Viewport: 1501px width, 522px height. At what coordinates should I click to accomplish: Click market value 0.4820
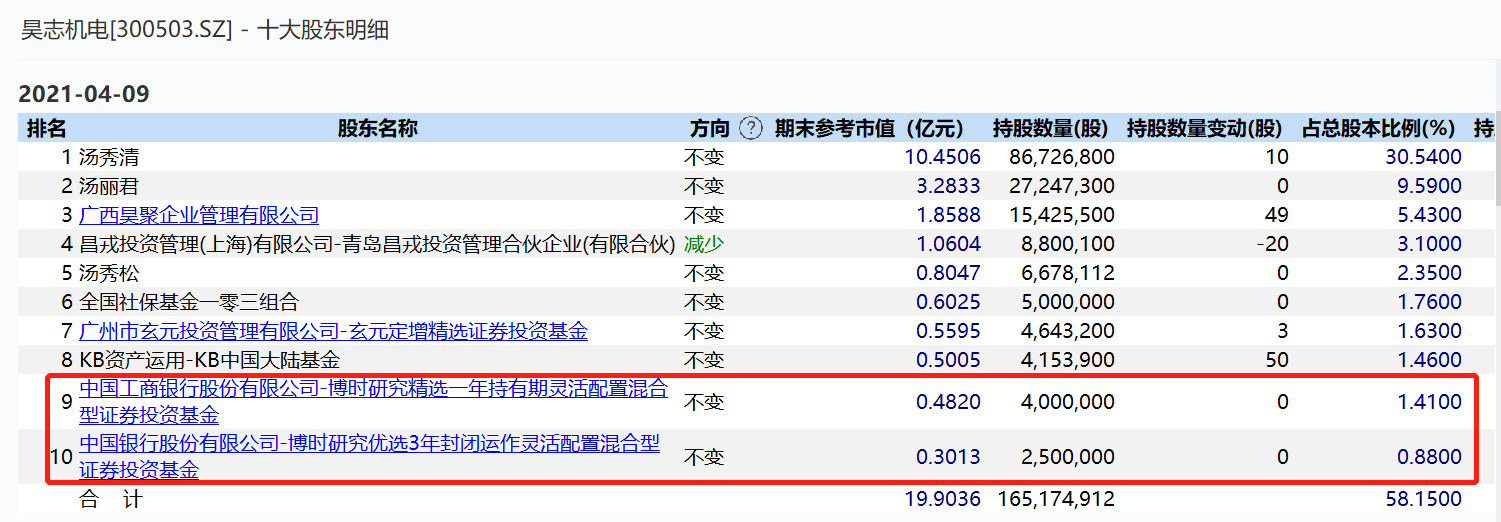tap(949, 402)
